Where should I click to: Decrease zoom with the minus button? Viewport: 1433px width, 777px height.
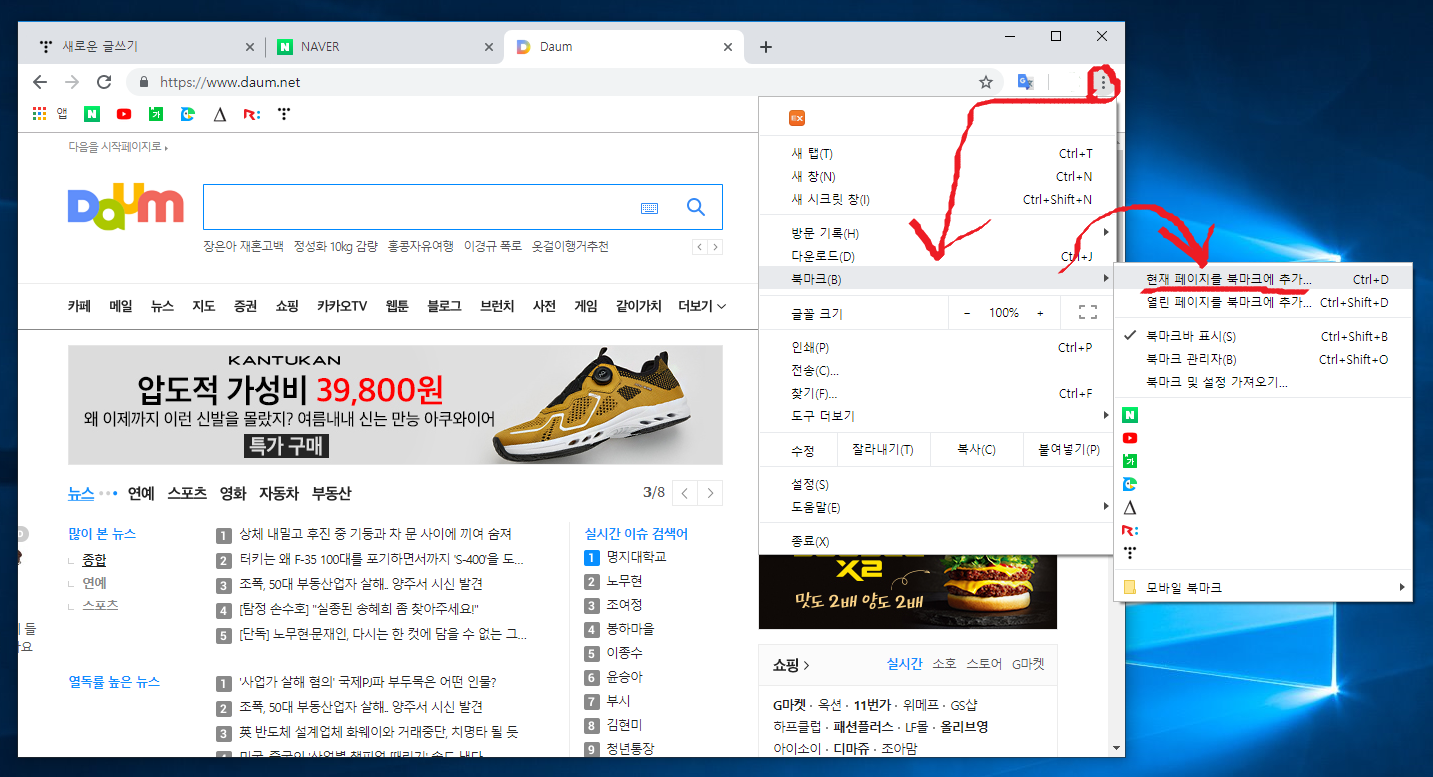(x=967, y=313)
